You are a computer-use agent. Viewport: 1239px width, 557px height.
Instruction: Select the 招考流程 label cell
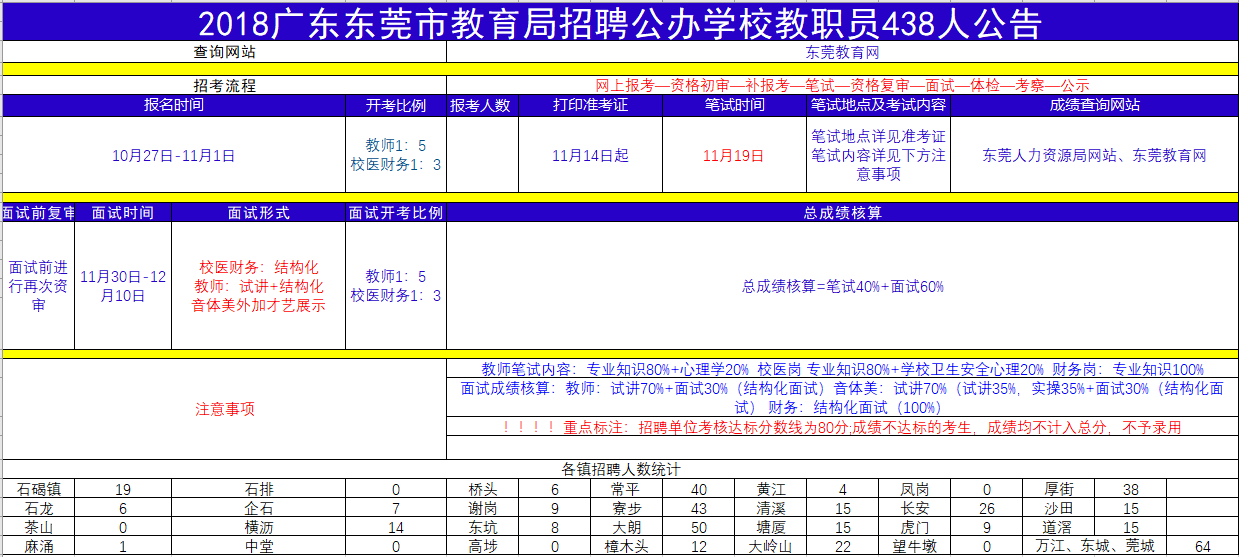click(224, 86)
